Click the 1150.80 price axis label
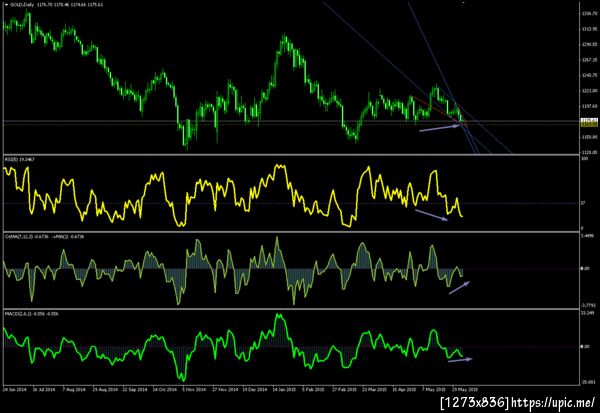 tap(589, 137)
